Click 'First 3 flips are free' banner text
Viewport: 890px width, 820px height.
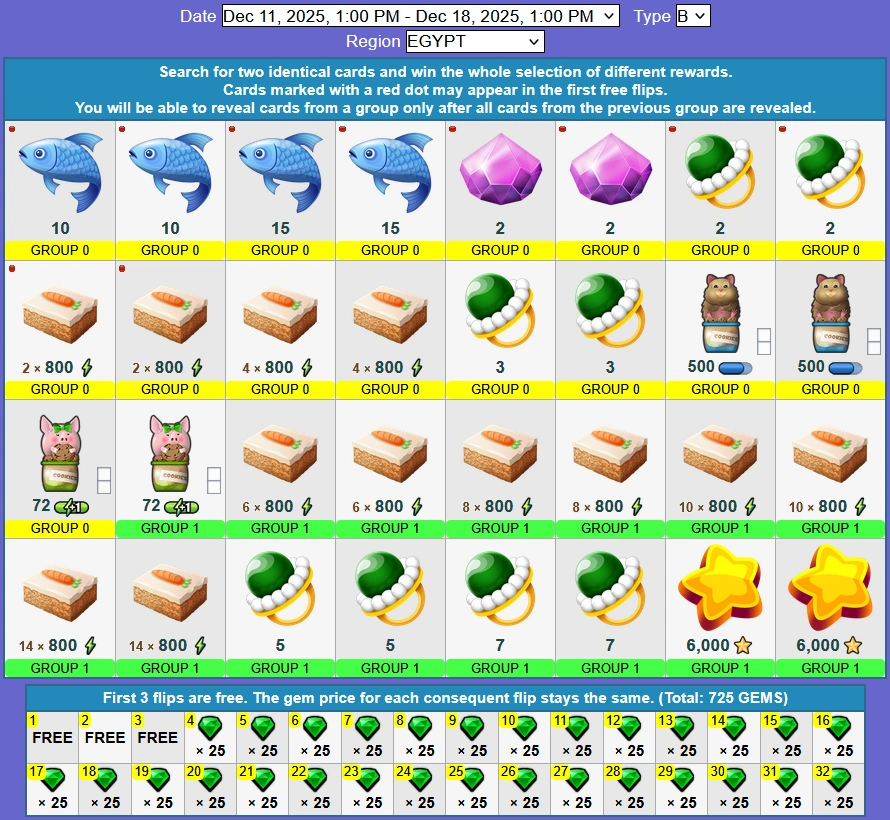445,698
